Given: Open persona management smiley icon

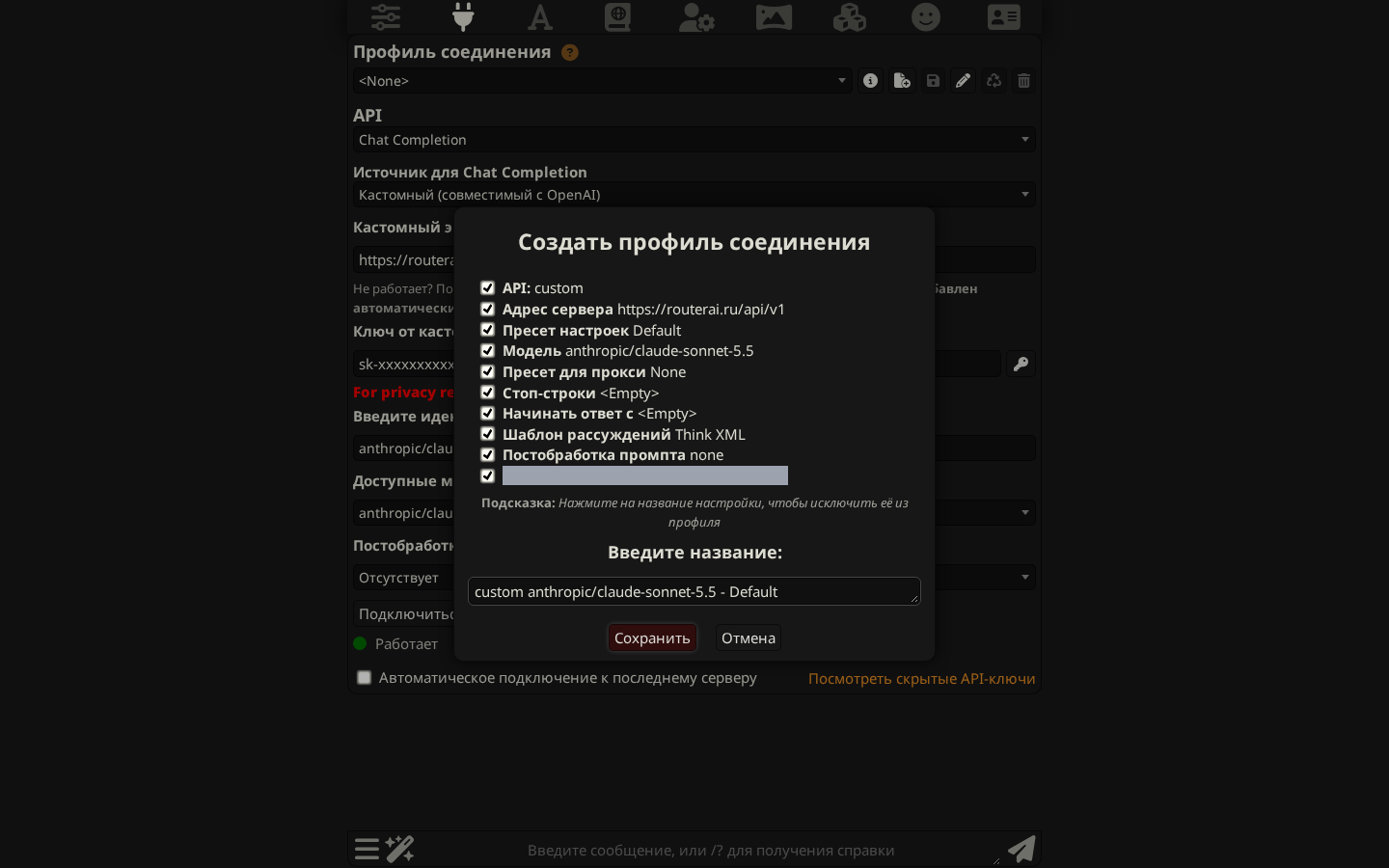Looking at the screenshot, I should [x=926, y=16].
